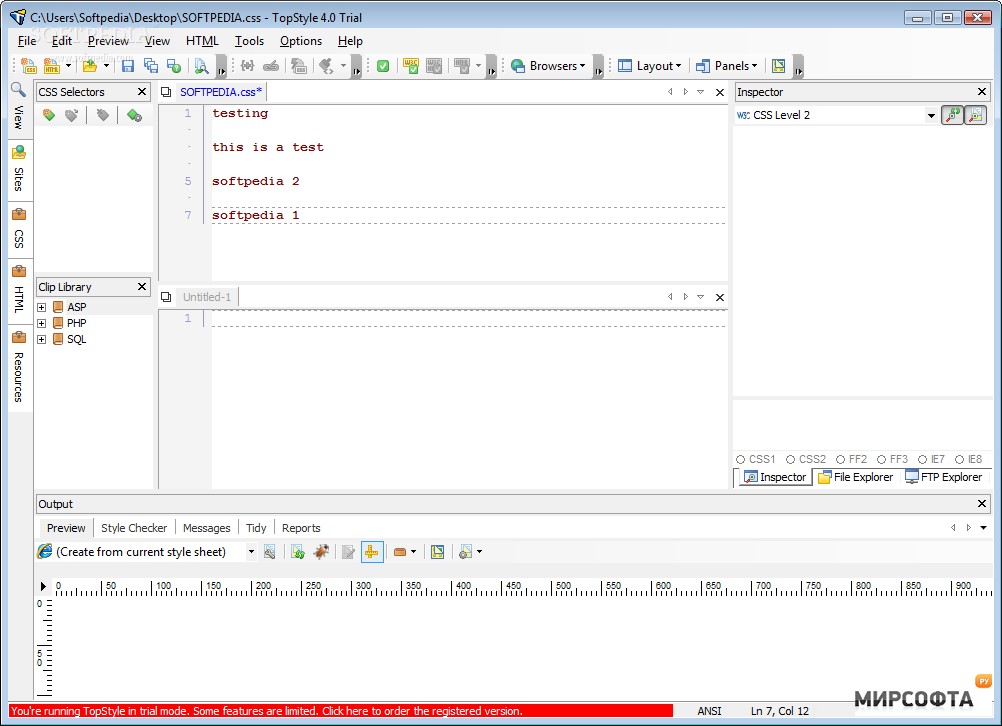Create a new CSS style sheet

coord(29,66)
